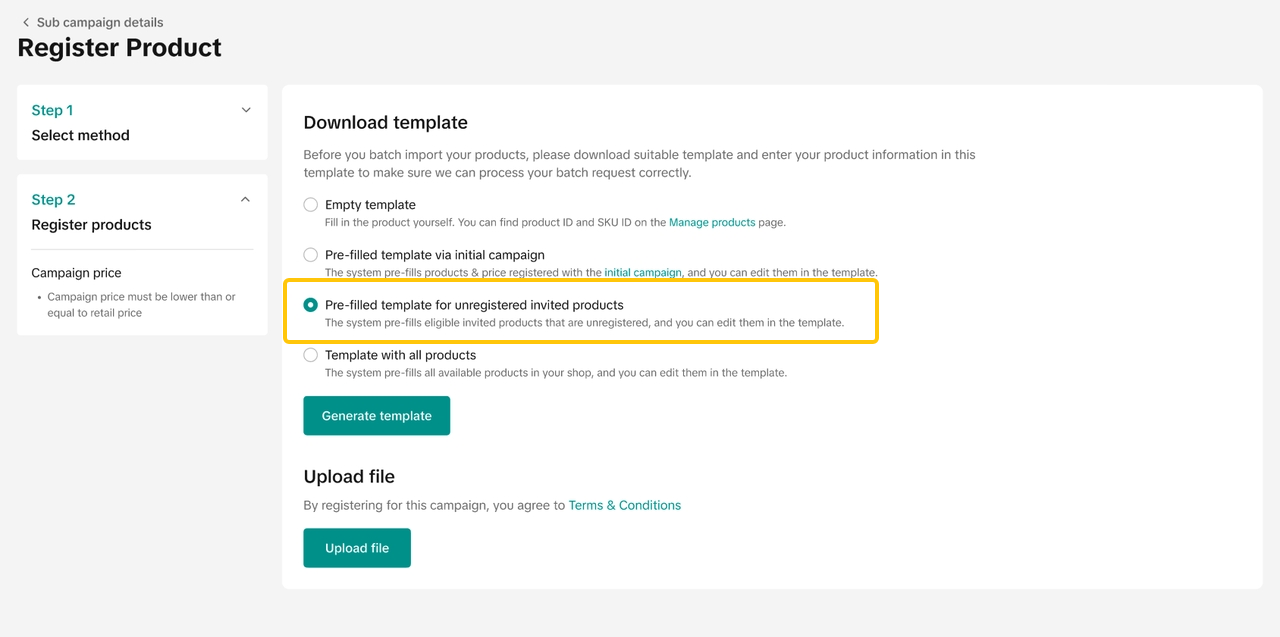The height and width of the screenshot is (637, 1280).
Task: Click the Register products step label
Action: pos(91,224)
